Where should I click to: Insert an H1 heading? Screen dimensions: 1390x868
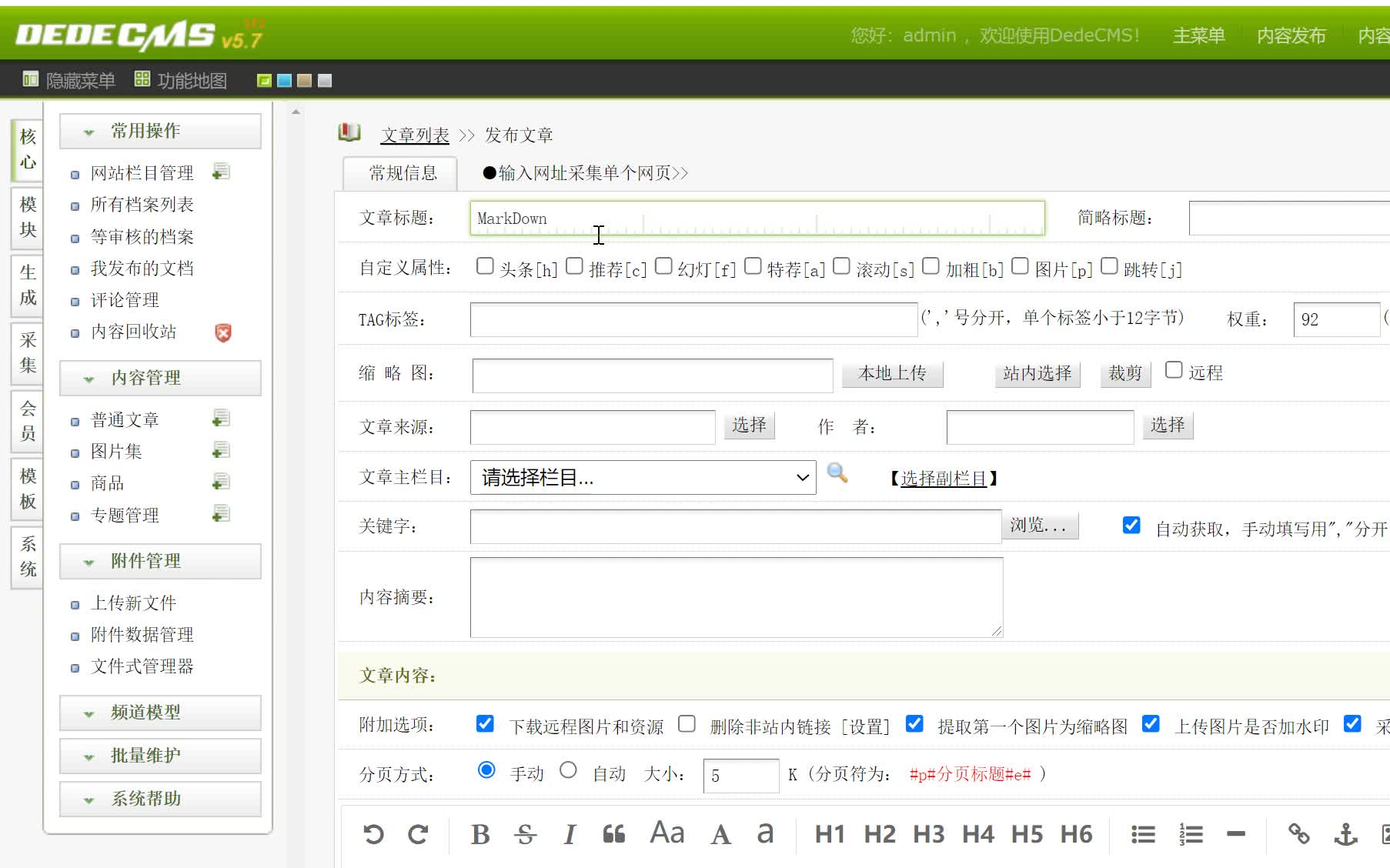click(x=830, y=834)
